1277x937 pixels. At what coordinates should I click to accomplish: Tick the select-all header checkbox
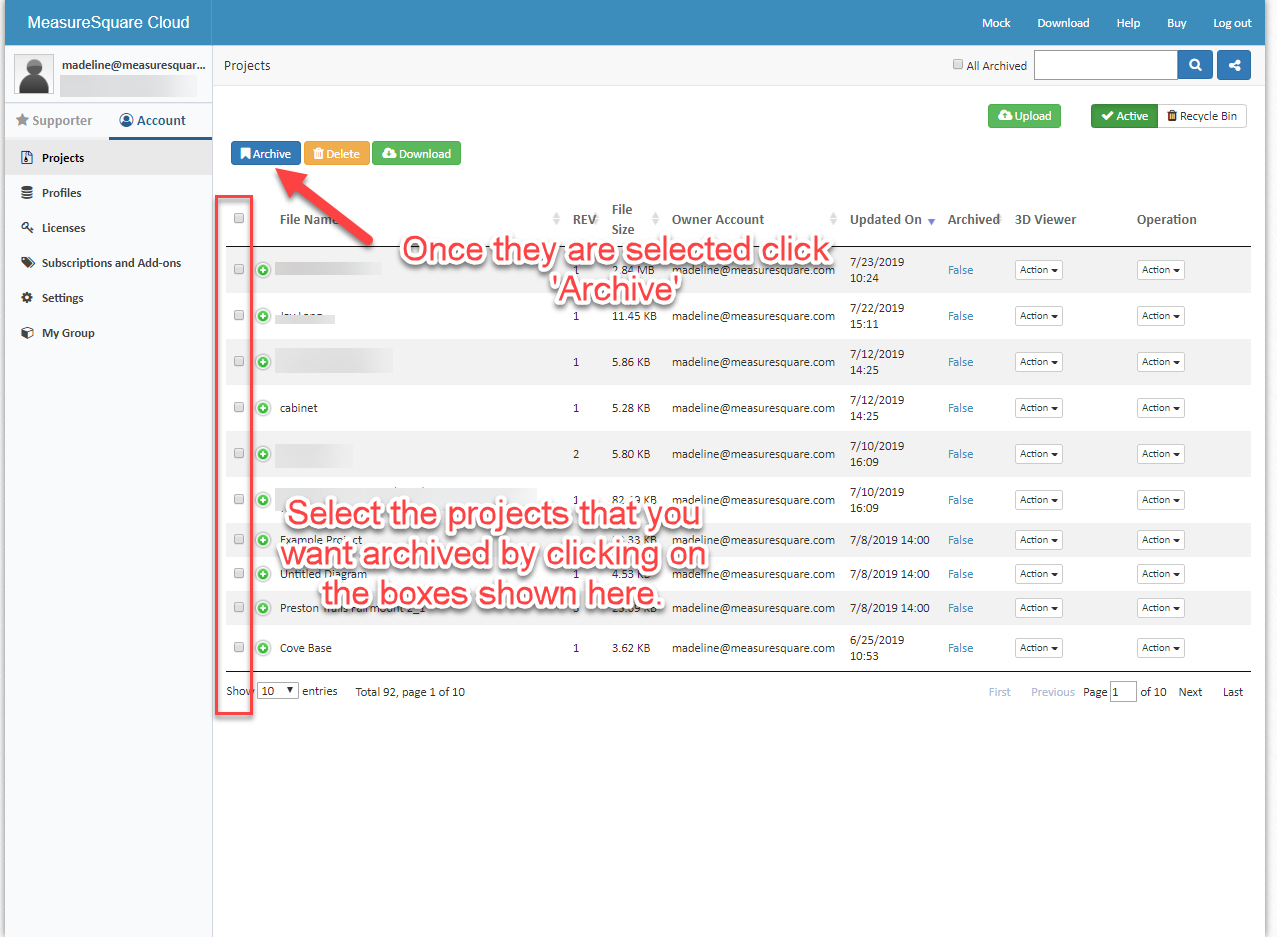pos(239,218)
